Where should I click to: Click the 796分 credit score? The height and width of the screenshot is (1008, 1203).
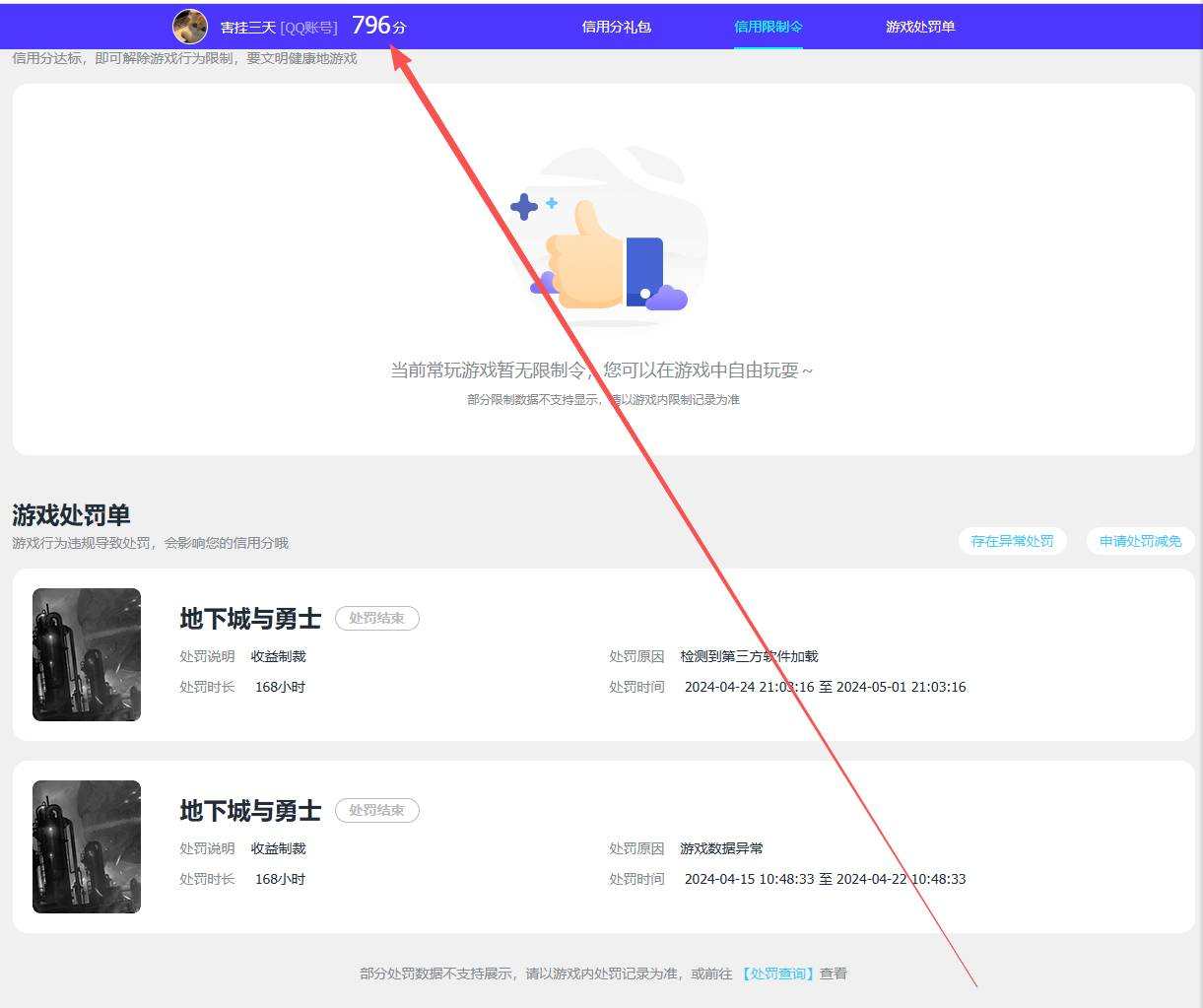(x=379, y=26)
